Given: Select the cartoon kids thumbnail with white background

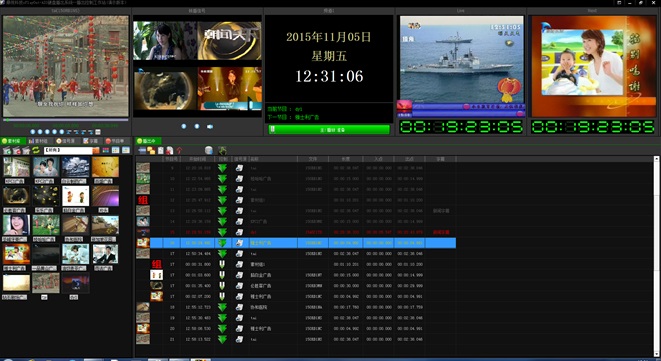Looking at the screenshot, I should point(76,196).
